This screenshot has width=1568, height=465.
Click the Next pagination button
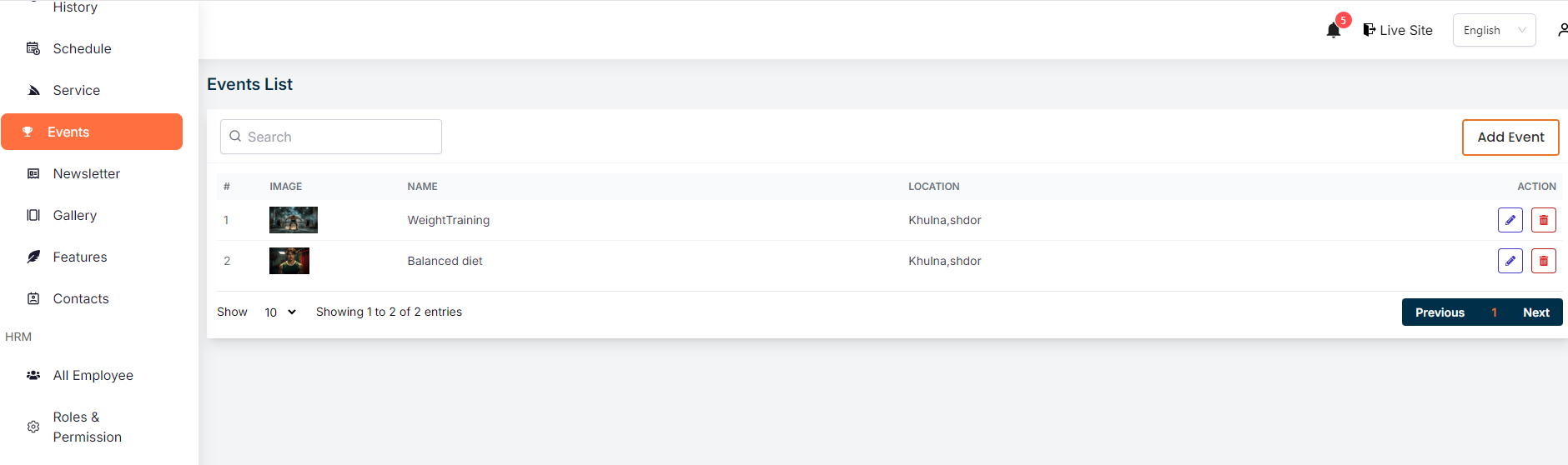click(x=1535, y=312)
